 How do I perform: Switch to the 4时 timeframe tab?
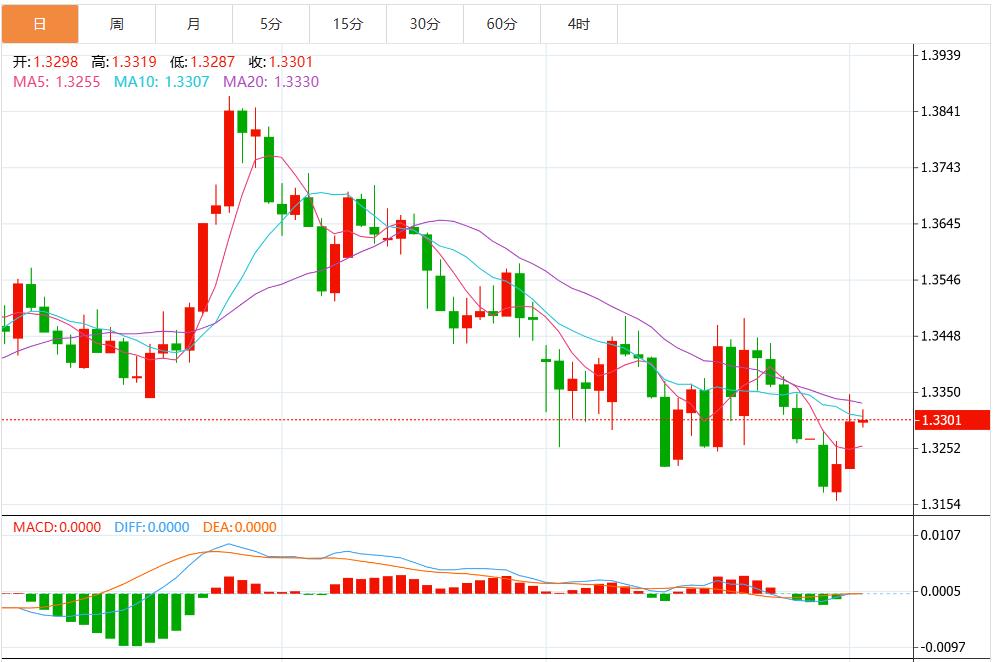click(578, 24)
